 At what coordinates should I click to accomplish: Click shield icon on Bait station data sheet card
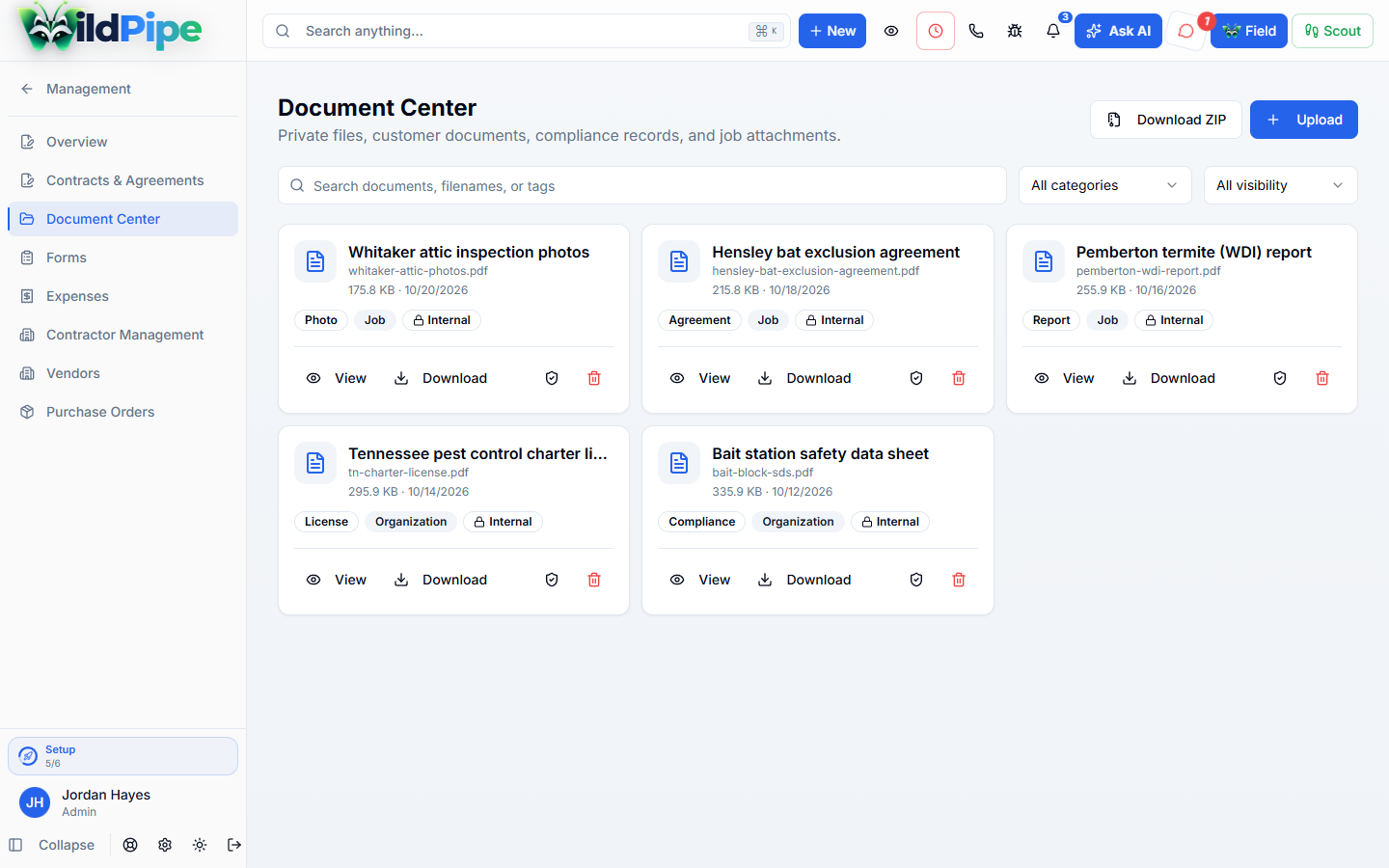pos(916,580)
